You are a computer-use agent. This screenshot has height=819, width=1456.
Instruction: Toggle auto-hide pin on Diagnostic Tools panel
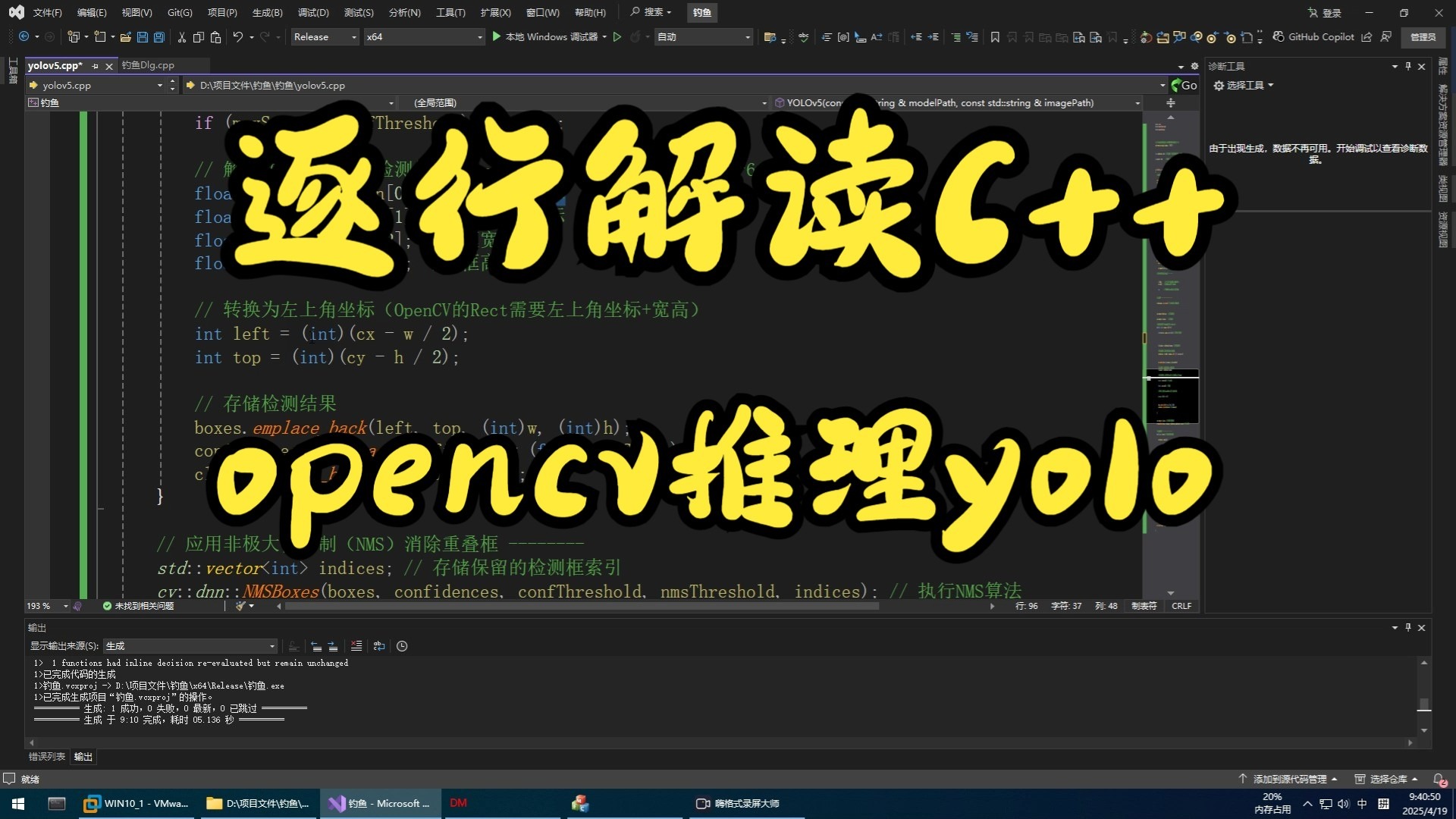(1408, 66)
